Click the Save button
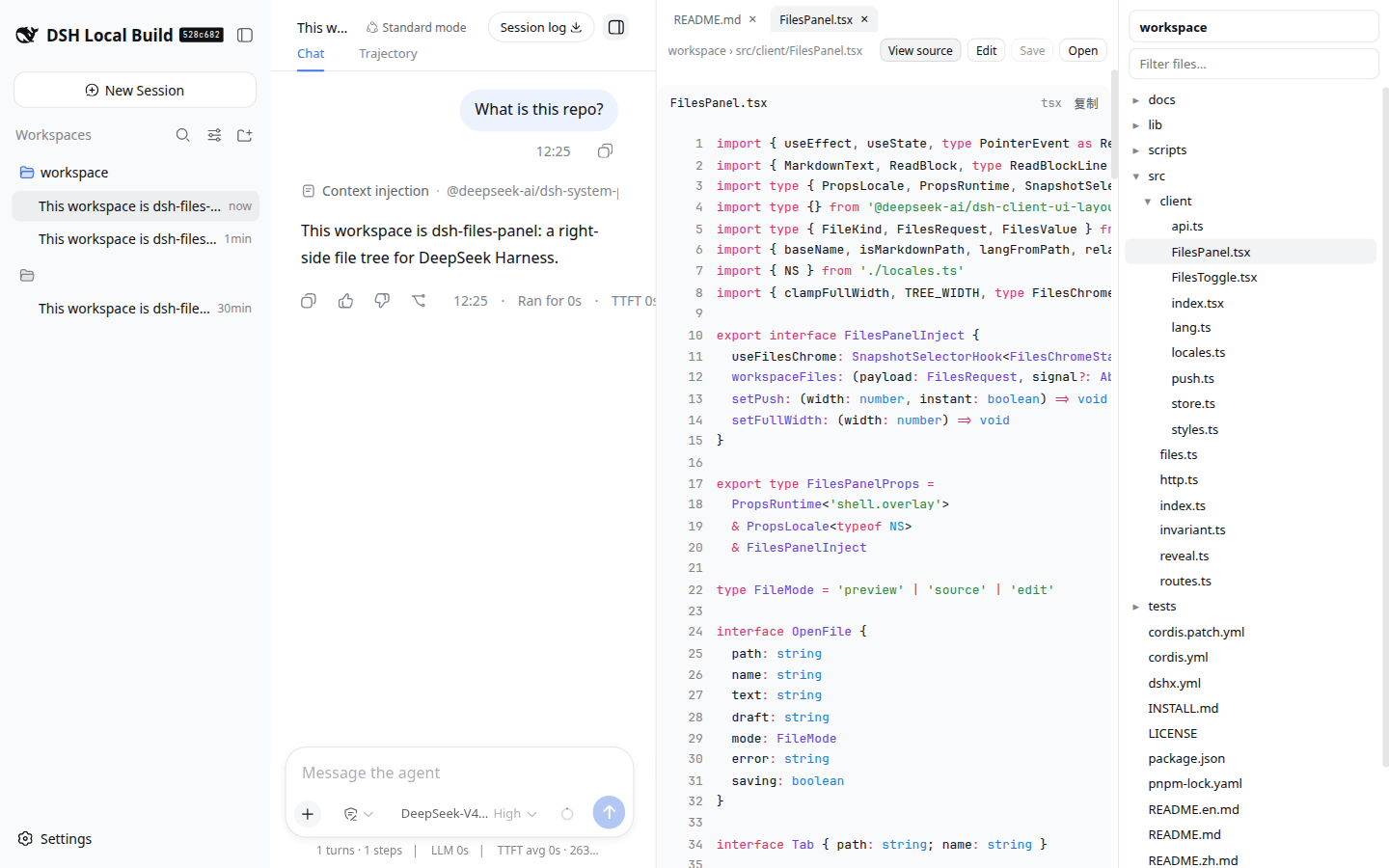 [1032, 50]
